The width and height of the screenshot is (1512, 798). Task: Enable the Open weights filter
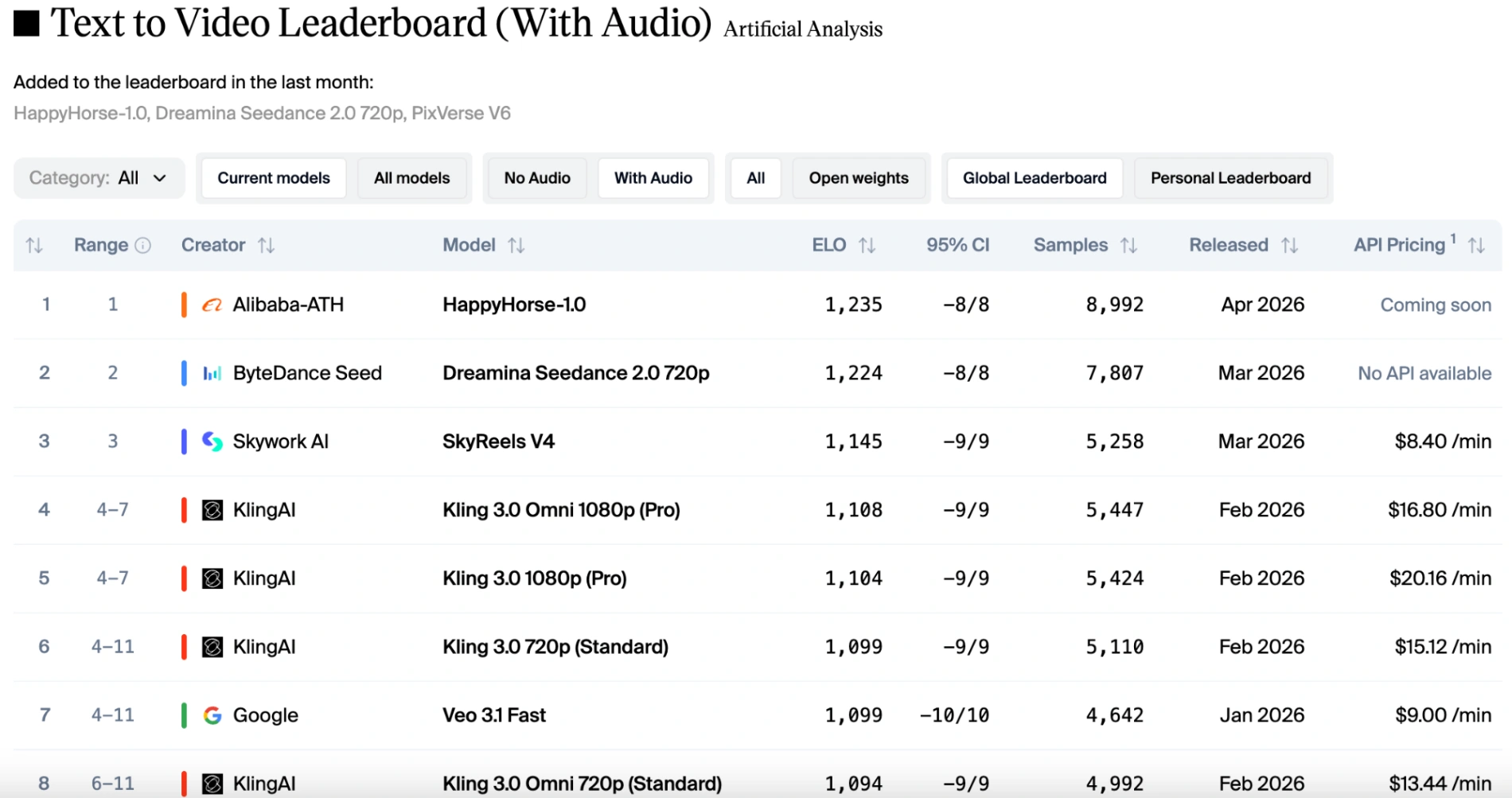(x=858, y=178)
